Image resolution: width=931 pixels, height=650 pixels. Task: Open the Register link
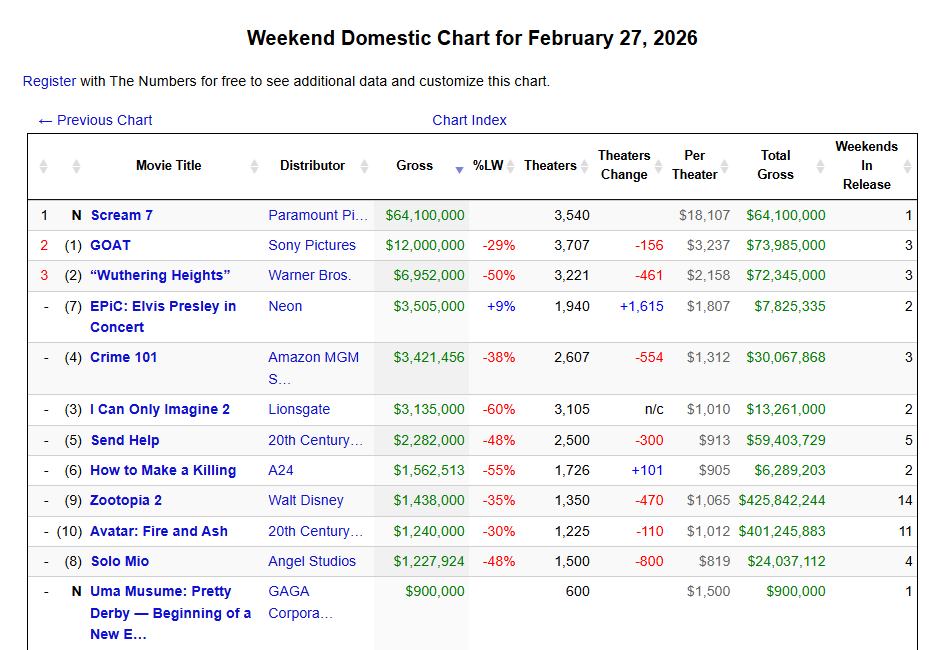pyautogui.click(x=49, y=81)
